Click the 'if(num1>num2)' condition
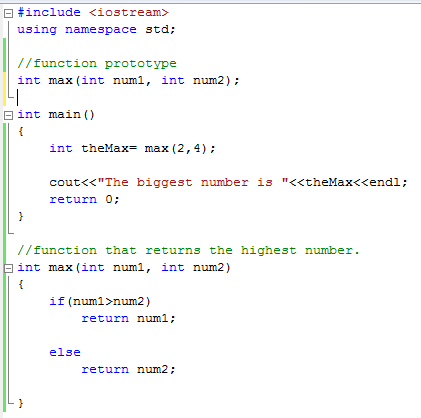421x418 pixels. (x=100, y=301)
